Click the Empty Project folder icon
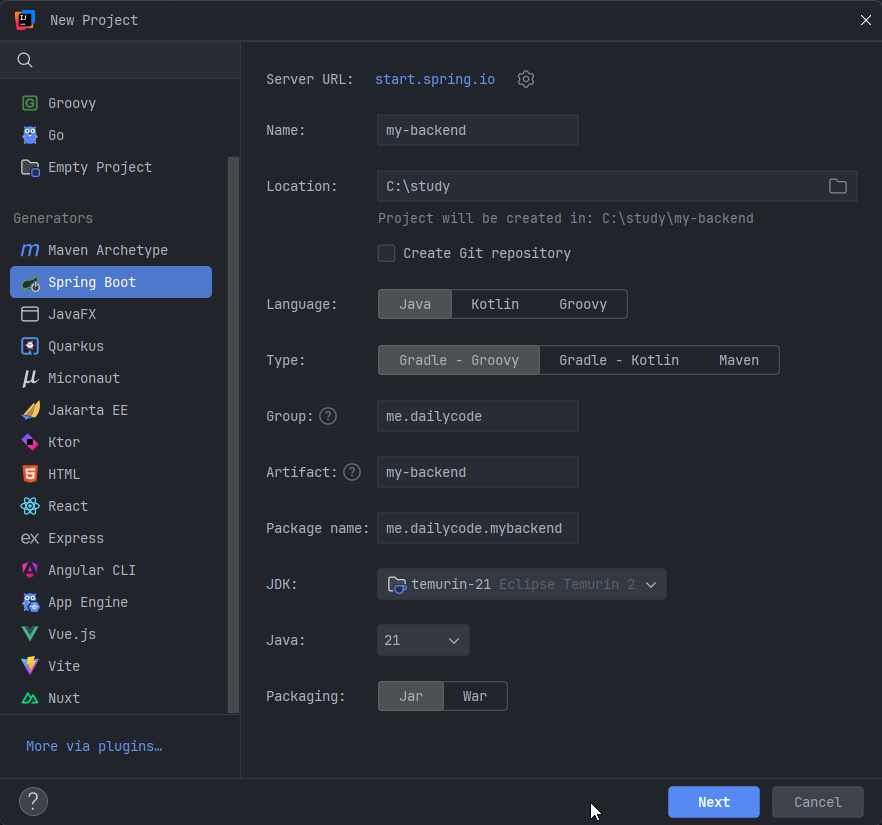Screen dimensions: 882x825 30,168
